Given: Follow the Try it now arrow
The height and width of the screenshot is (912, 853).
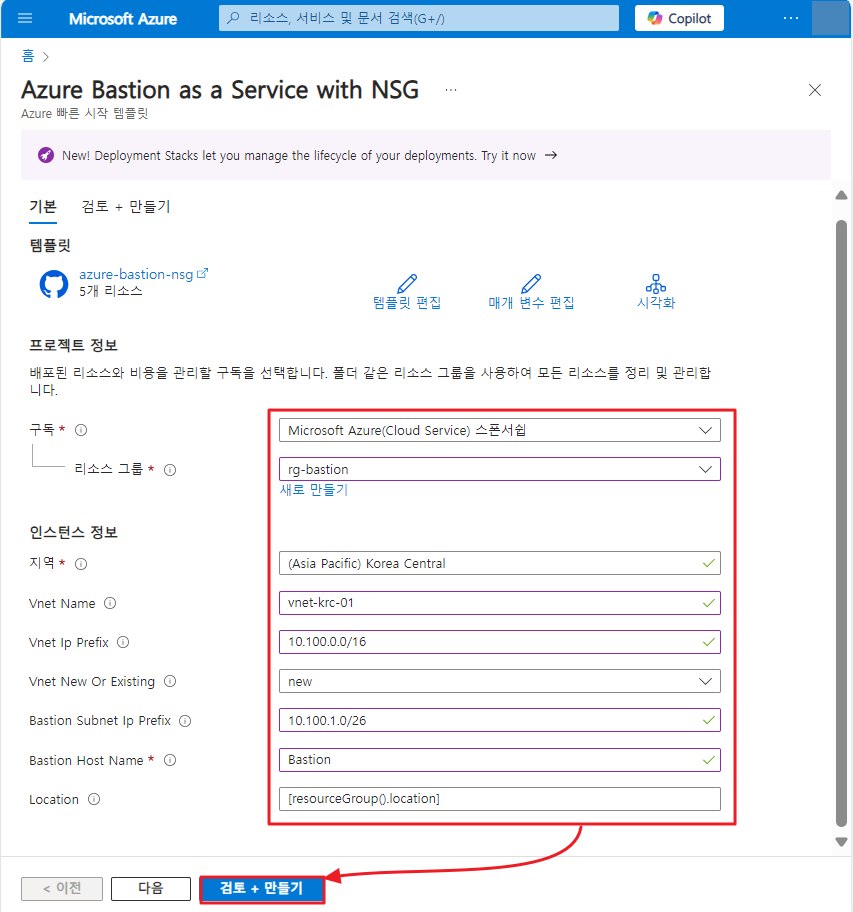Looking at the screenshot, I should point(551,155).
